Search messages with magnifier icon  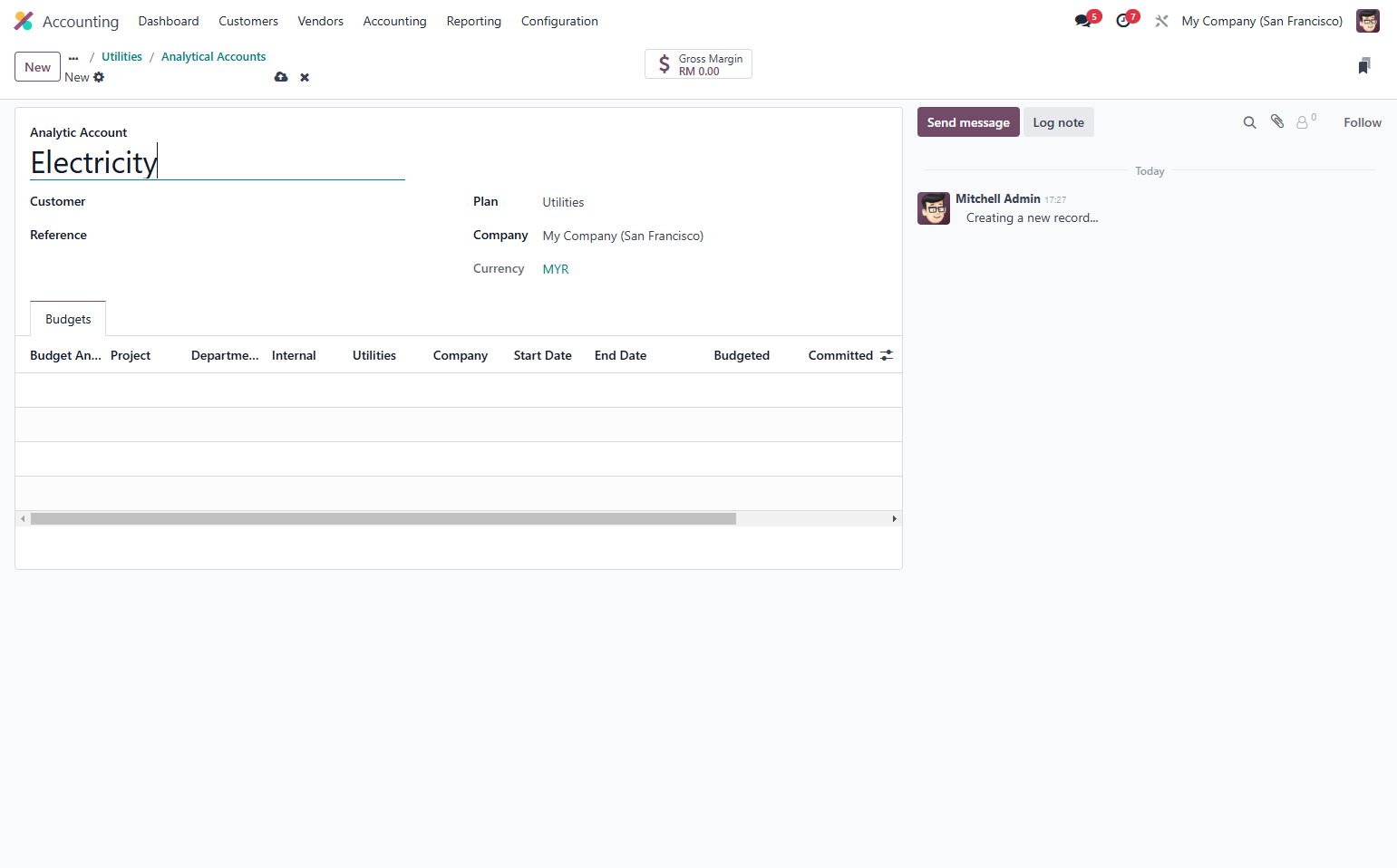(x=1249, y=122)
